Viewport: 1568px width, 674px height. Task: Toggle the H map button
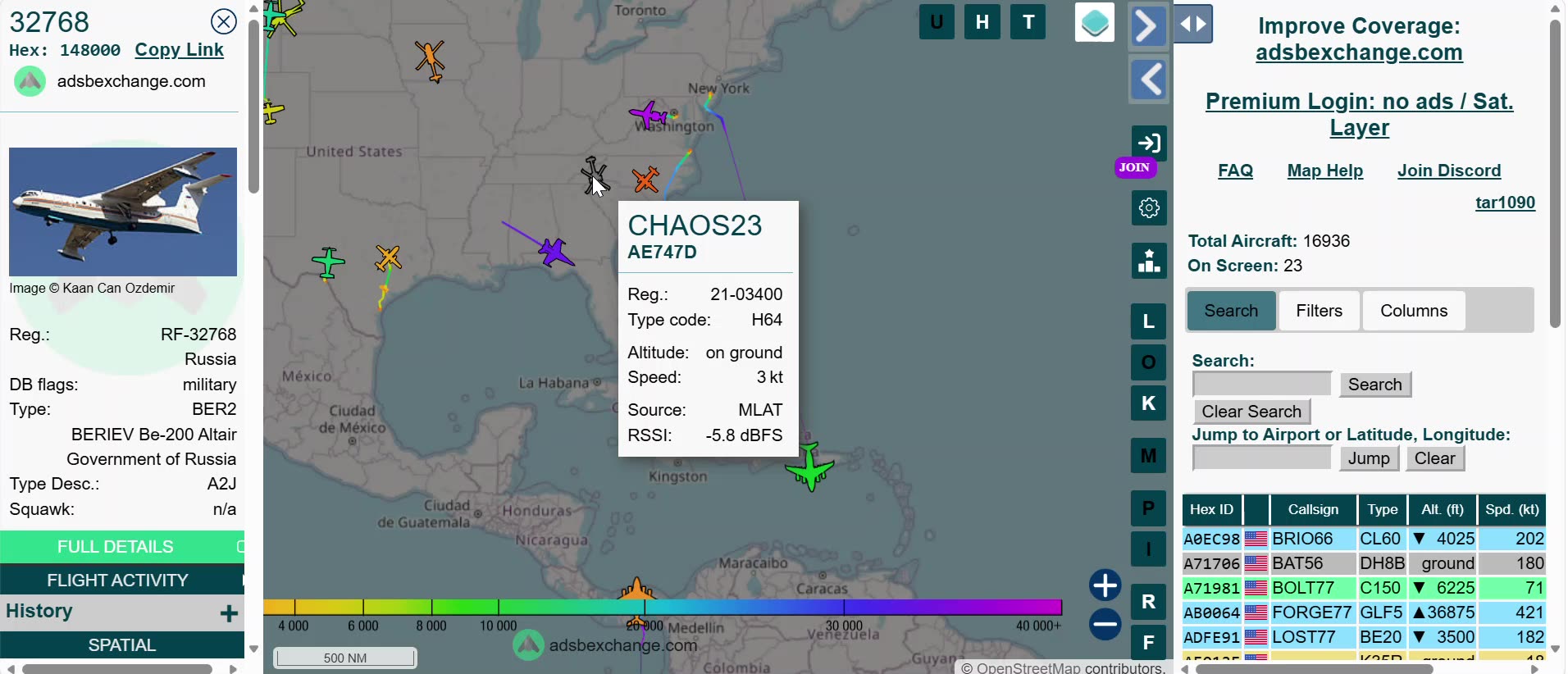982,22
